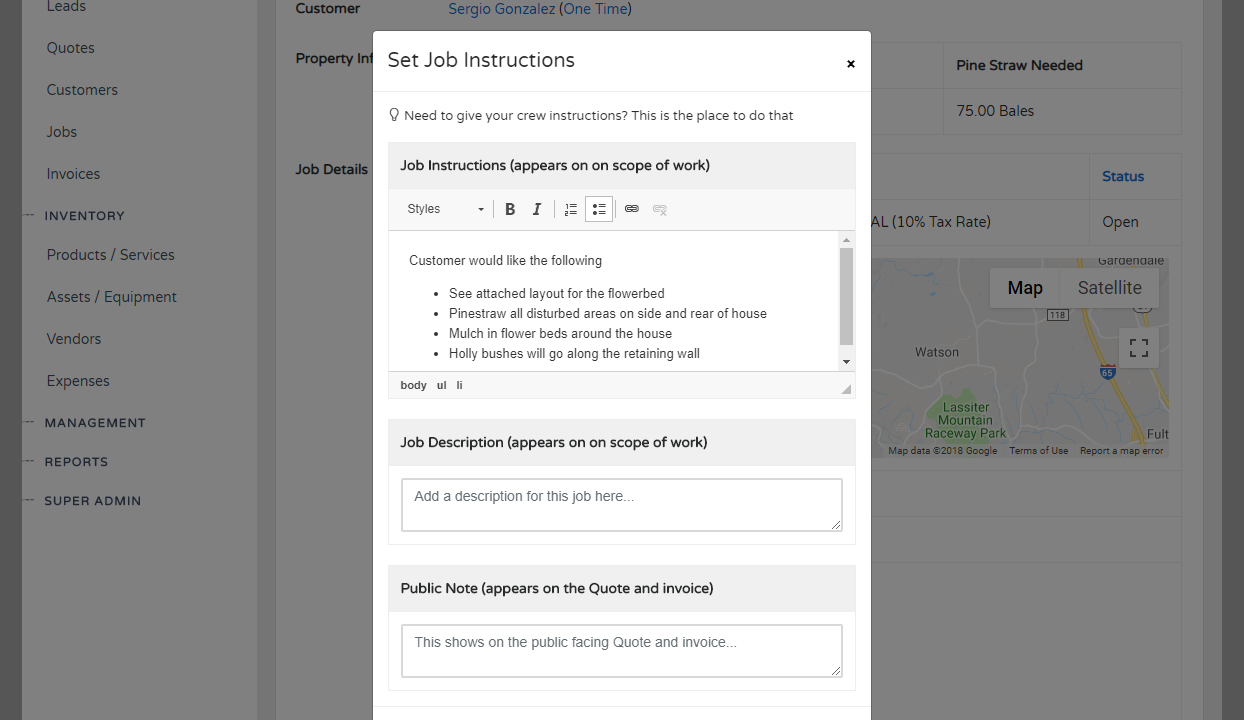Viewport: 1244px width, 720px height.
Task: Select the 'ul' element path item
Action: pyautogui.click(x=441, y=385)
